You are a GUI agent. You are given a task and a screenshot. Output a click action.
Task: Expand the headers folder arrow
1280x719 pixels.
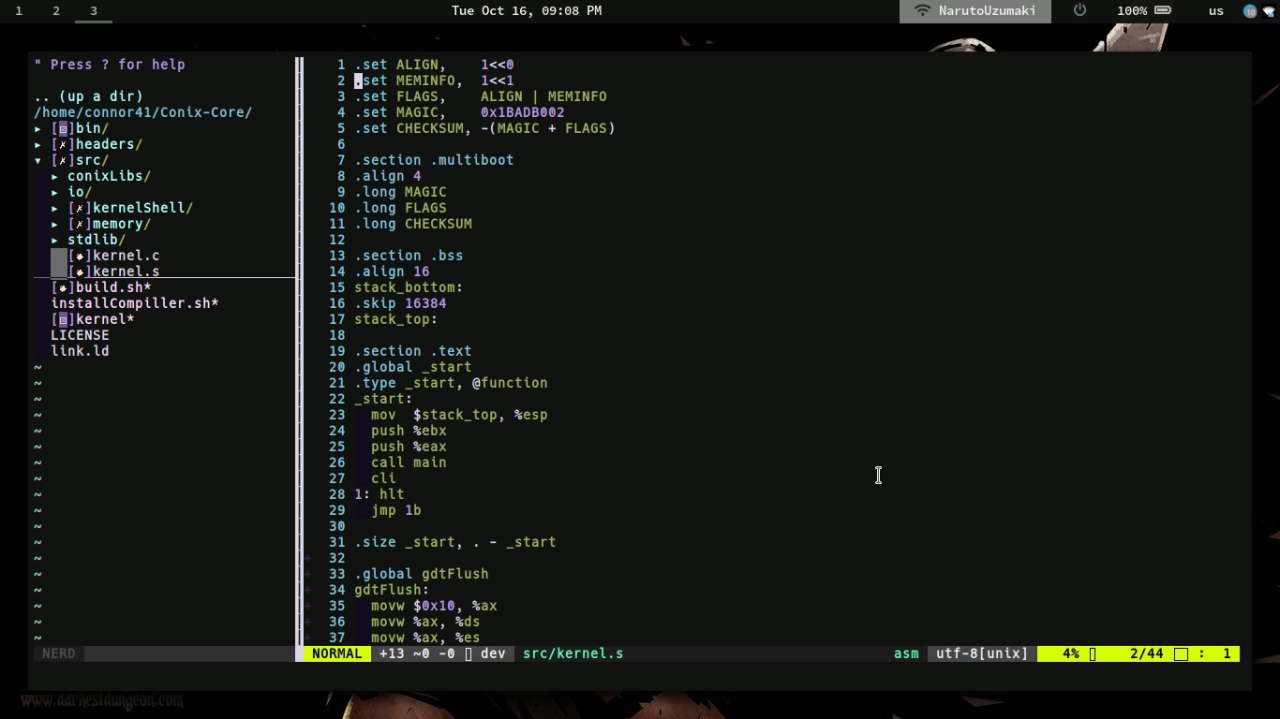pyautogui.click(x=38, y=144)
